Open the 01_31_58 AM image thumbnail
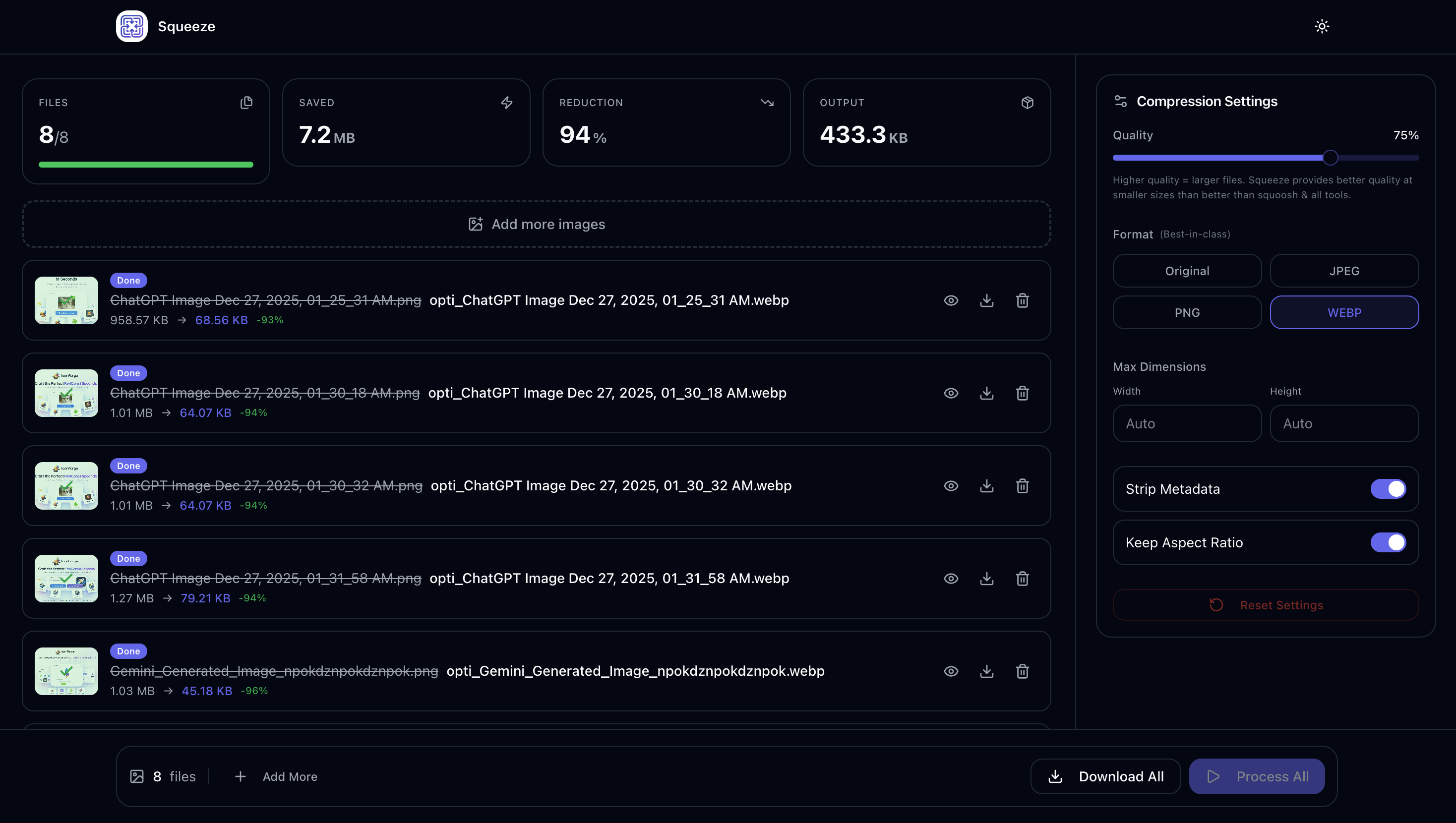 (x=65, y=578)
